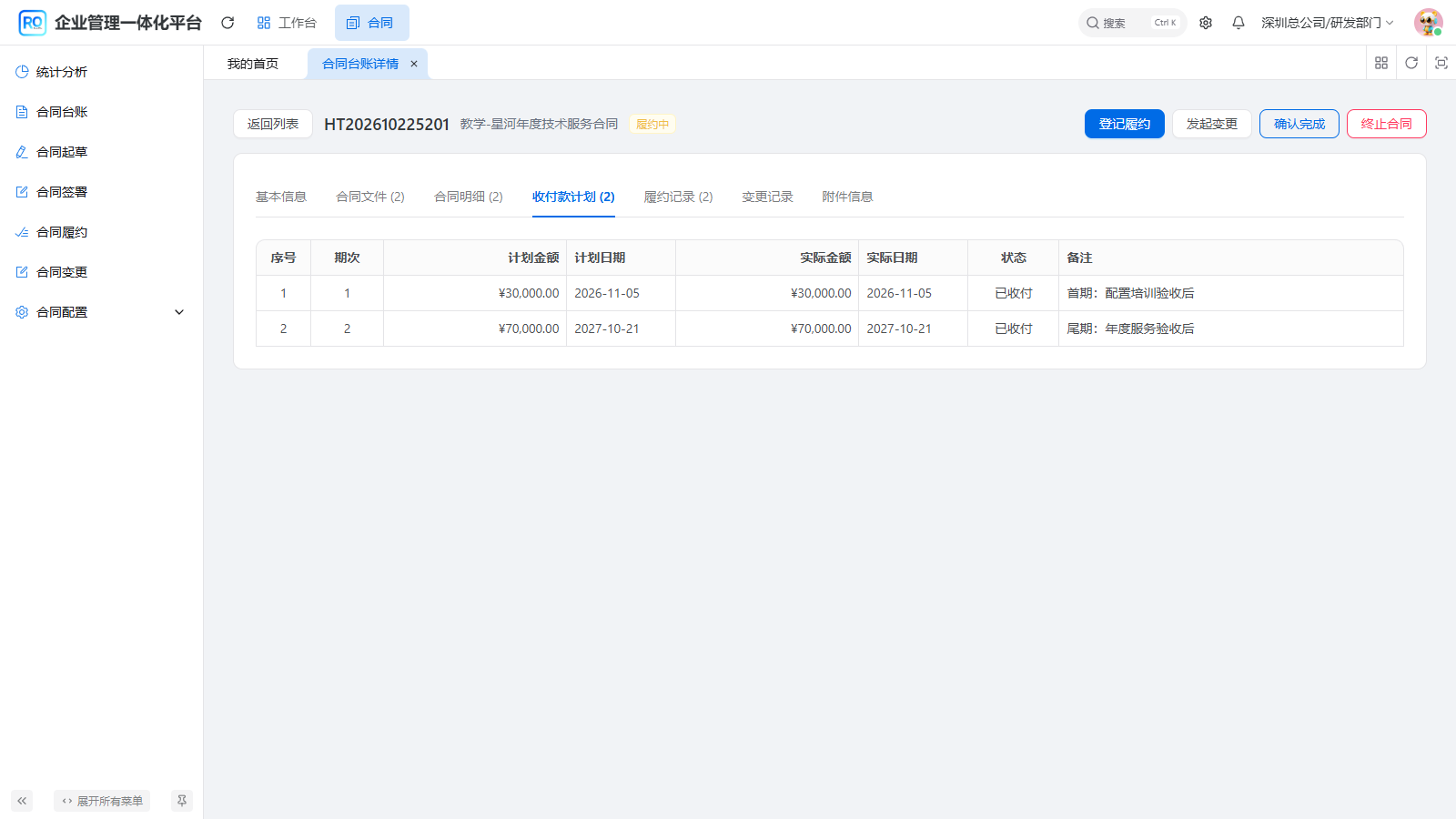Viewport: 1456px width, 819px height.
Task: Click 展开所有菜单 button
Action: tap(102, 801)
